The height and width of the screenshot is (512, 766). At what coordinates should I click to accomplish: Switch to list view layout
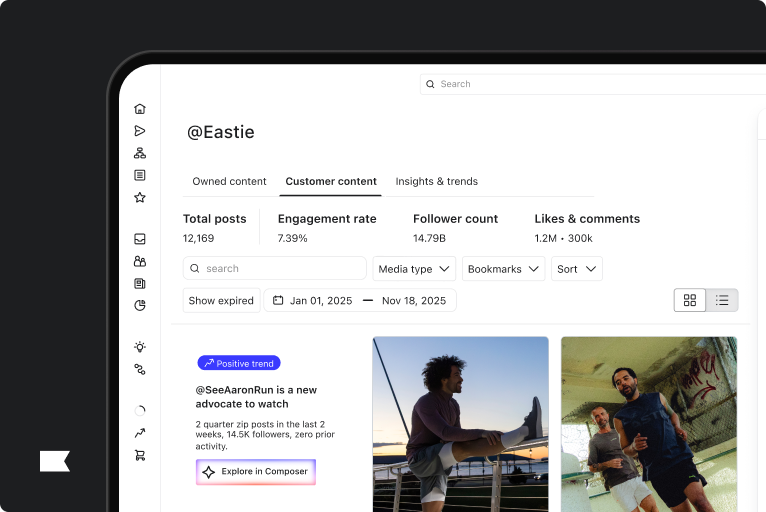(722, 300)
